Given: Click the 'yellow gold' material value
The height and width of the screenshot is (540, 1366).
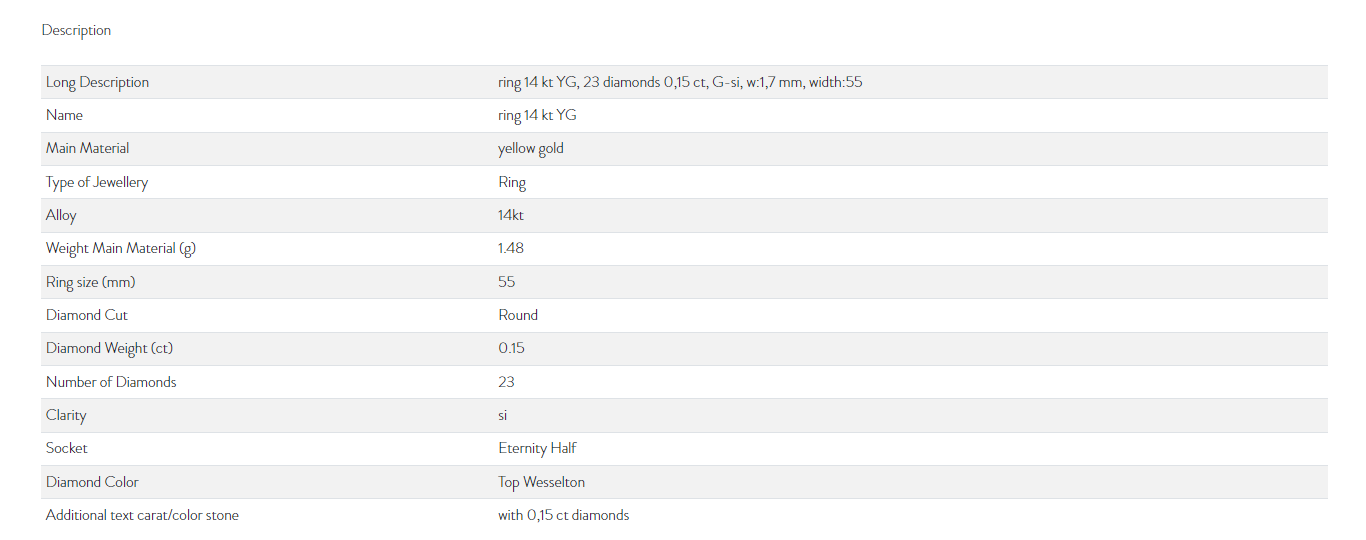Looking at the screenshot, I should coord(531,148).
